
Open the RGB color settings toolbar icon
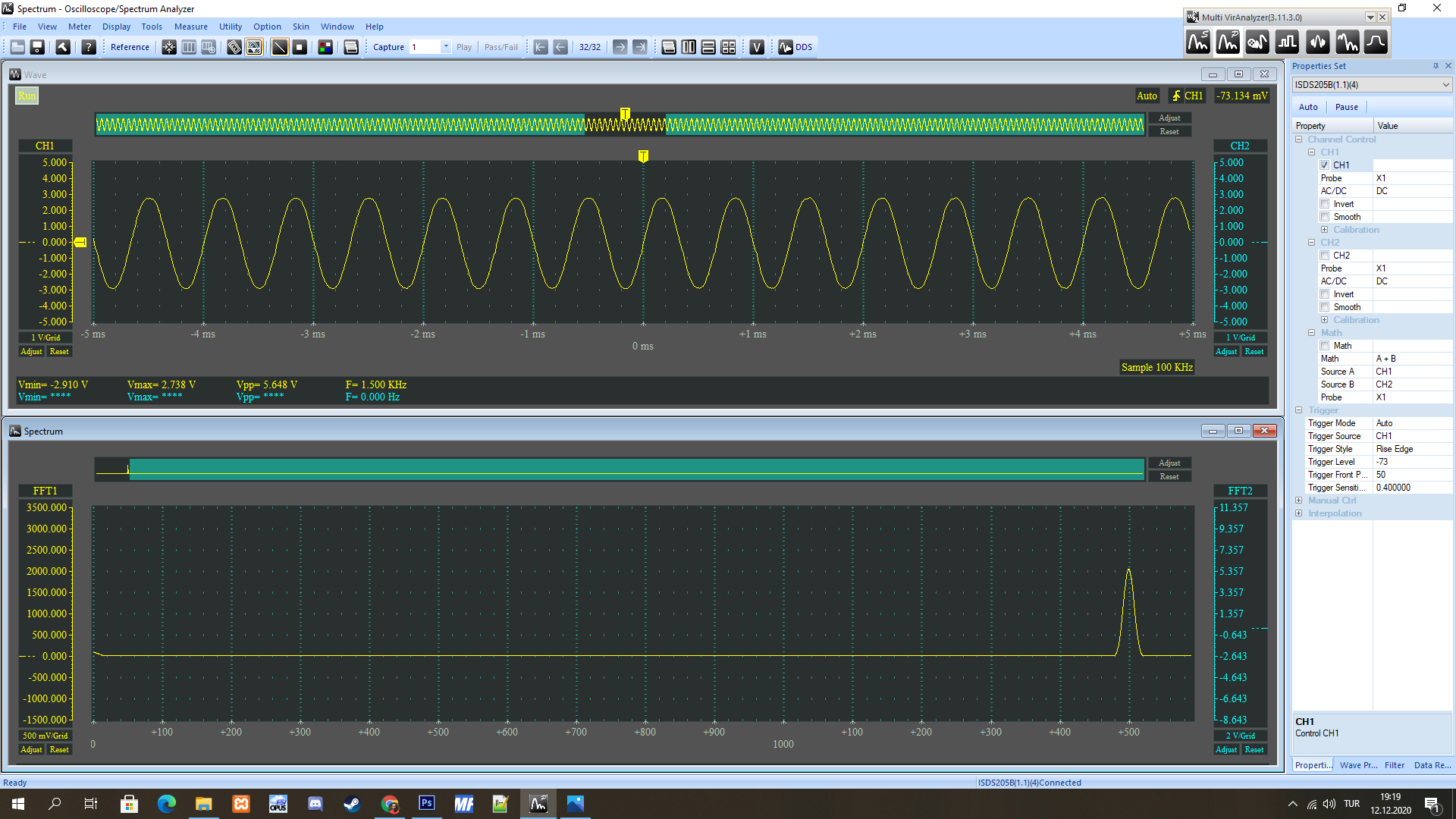325,47
